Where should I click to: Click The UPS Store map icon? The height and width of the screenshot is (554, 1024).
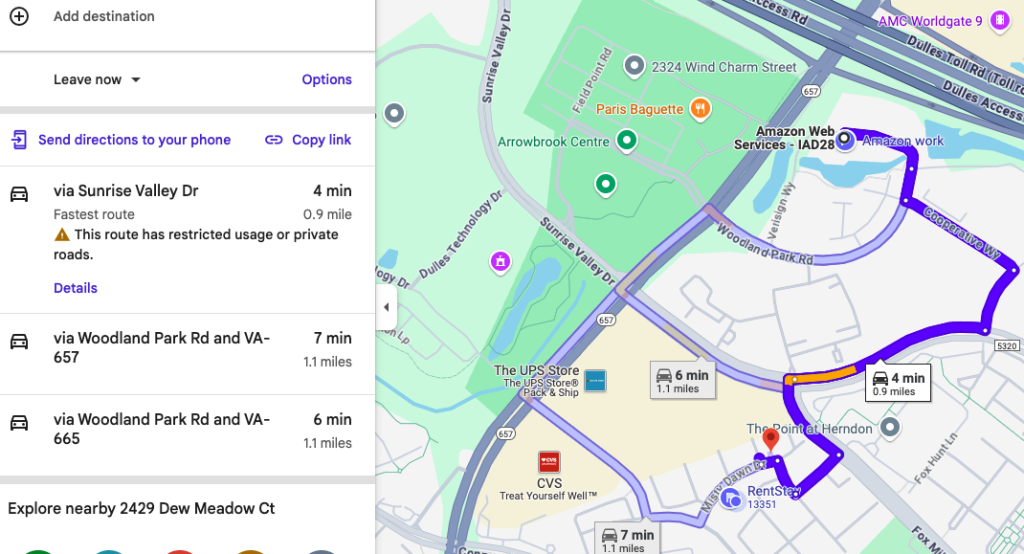(595, 379)
